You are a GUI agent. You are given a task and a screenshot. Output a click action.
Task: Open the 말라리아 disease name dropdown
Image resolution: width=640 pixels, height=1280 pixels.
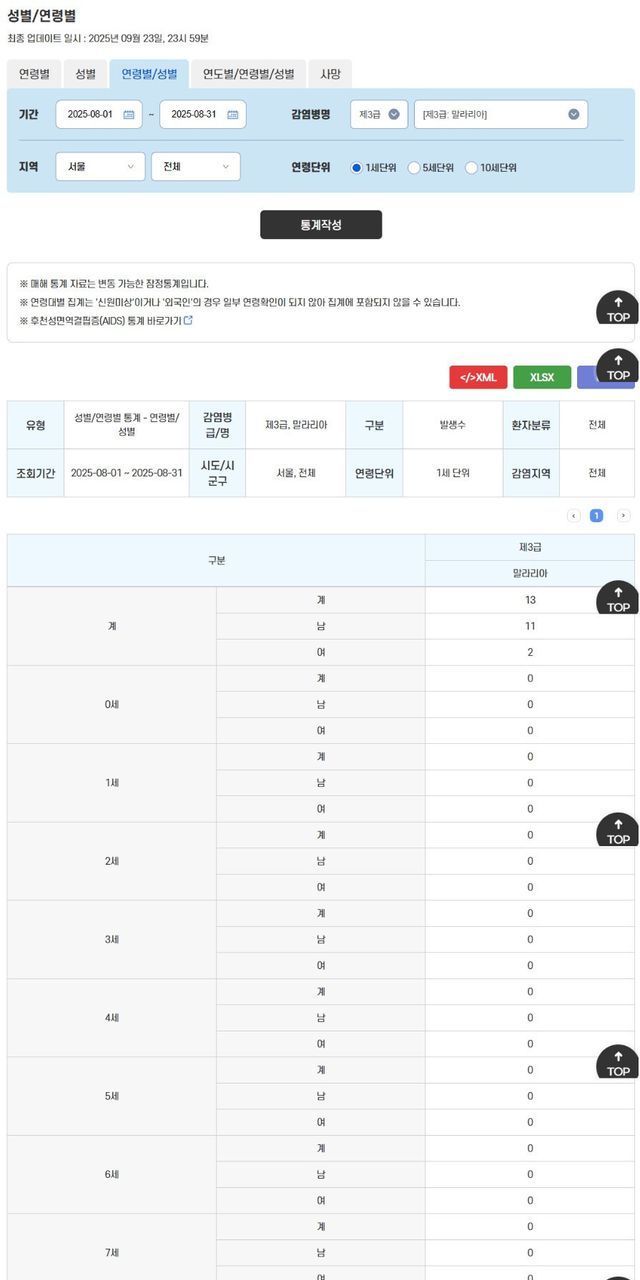tap(501, 115)
